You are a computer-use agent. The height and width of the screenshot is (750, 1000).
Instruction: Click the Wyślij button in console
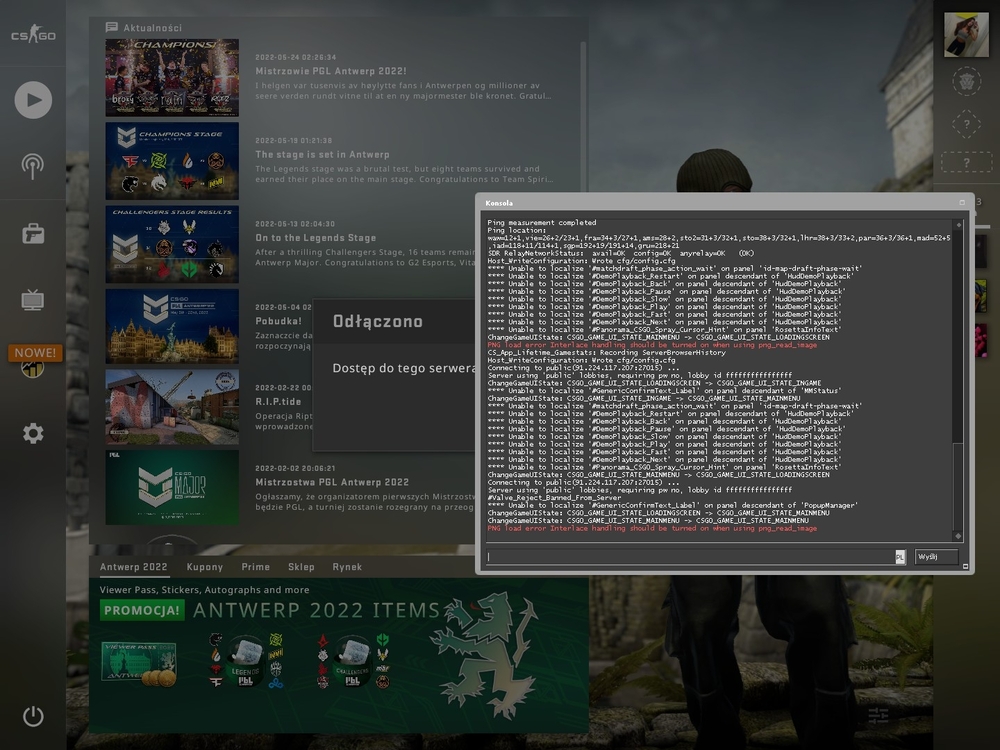[936, 557]
